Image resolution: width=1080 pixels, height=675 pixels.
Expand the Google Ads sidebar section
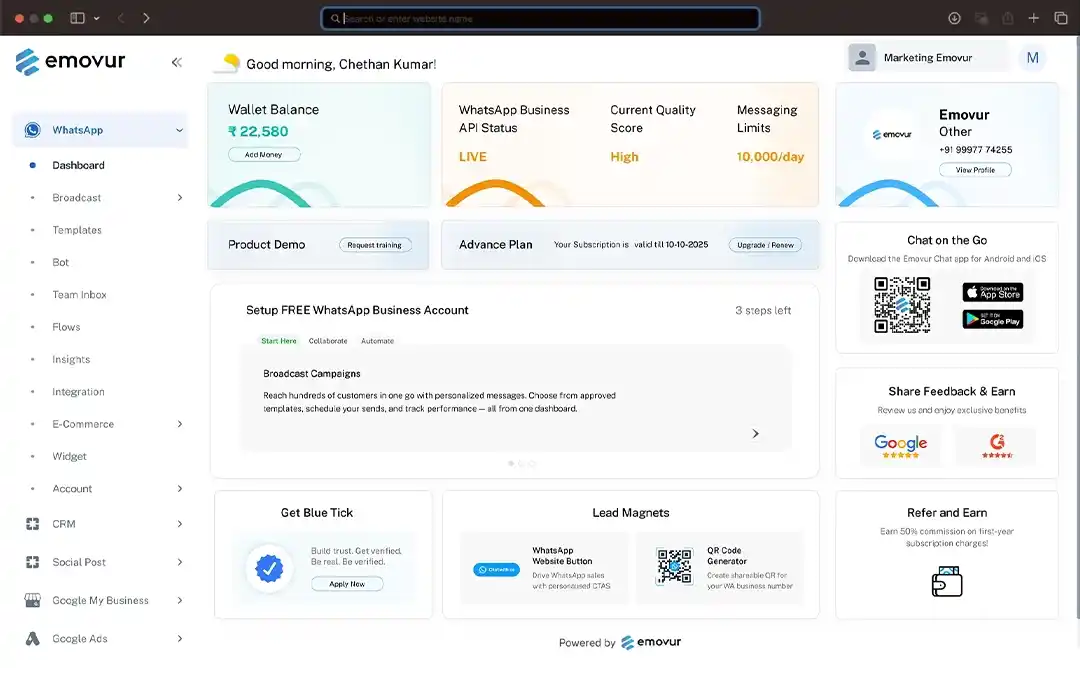tap(180, 639)
